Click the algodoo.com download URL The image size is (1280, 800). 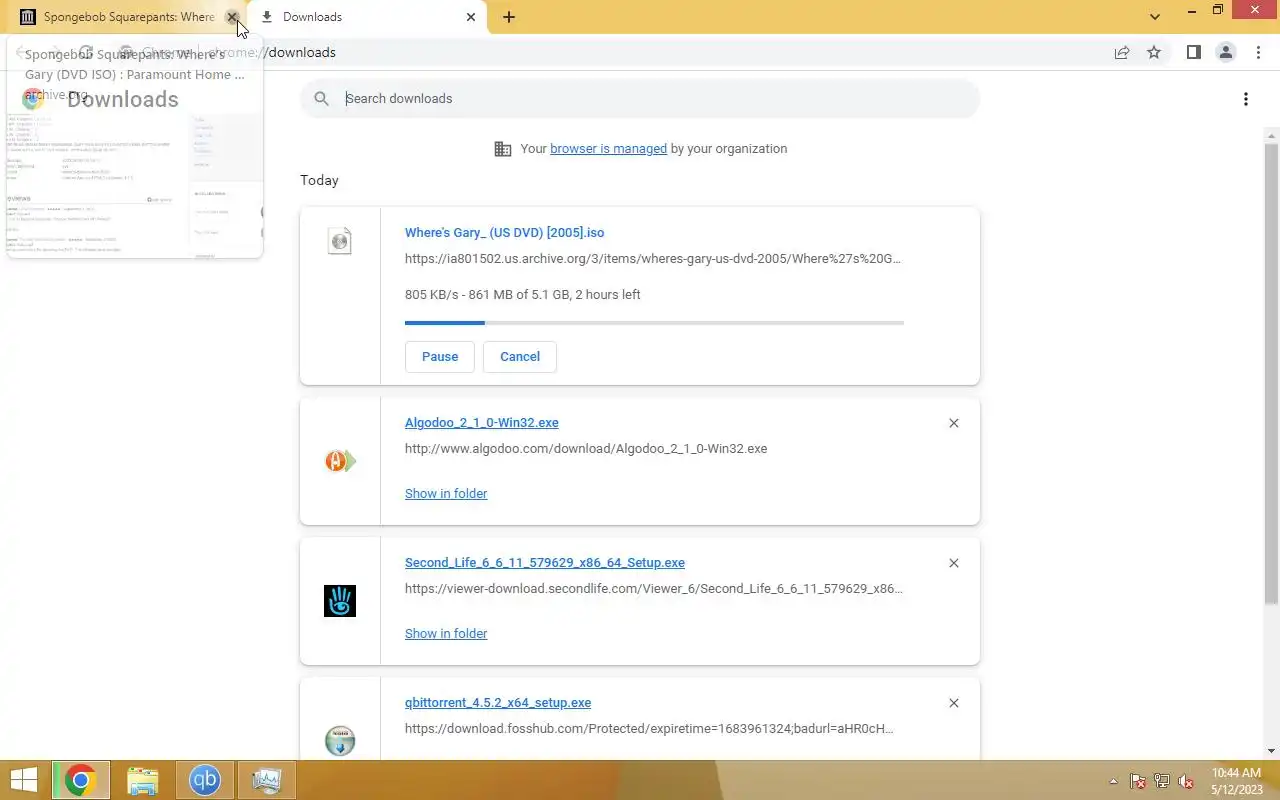point(586,448)
